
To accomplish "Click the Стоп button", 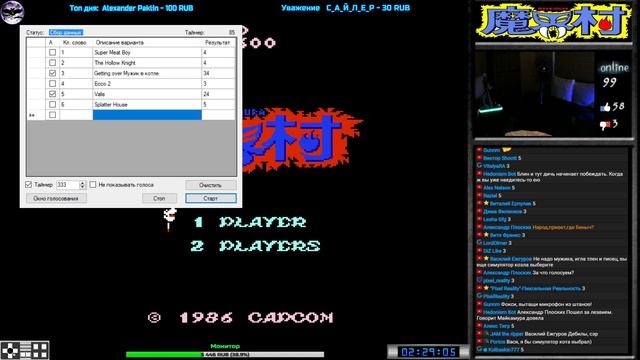I will pos(160,198).
